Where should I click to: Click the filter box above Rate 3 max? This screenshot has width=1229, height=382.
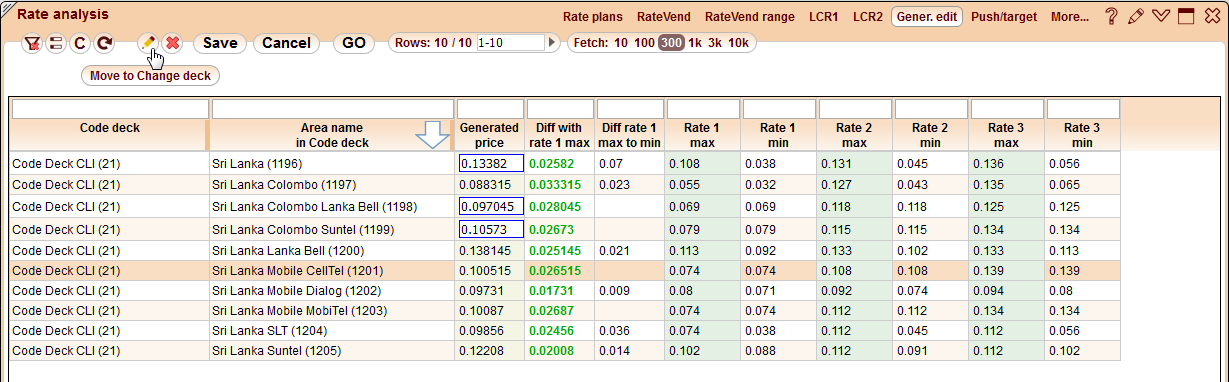coord(1007,109)
